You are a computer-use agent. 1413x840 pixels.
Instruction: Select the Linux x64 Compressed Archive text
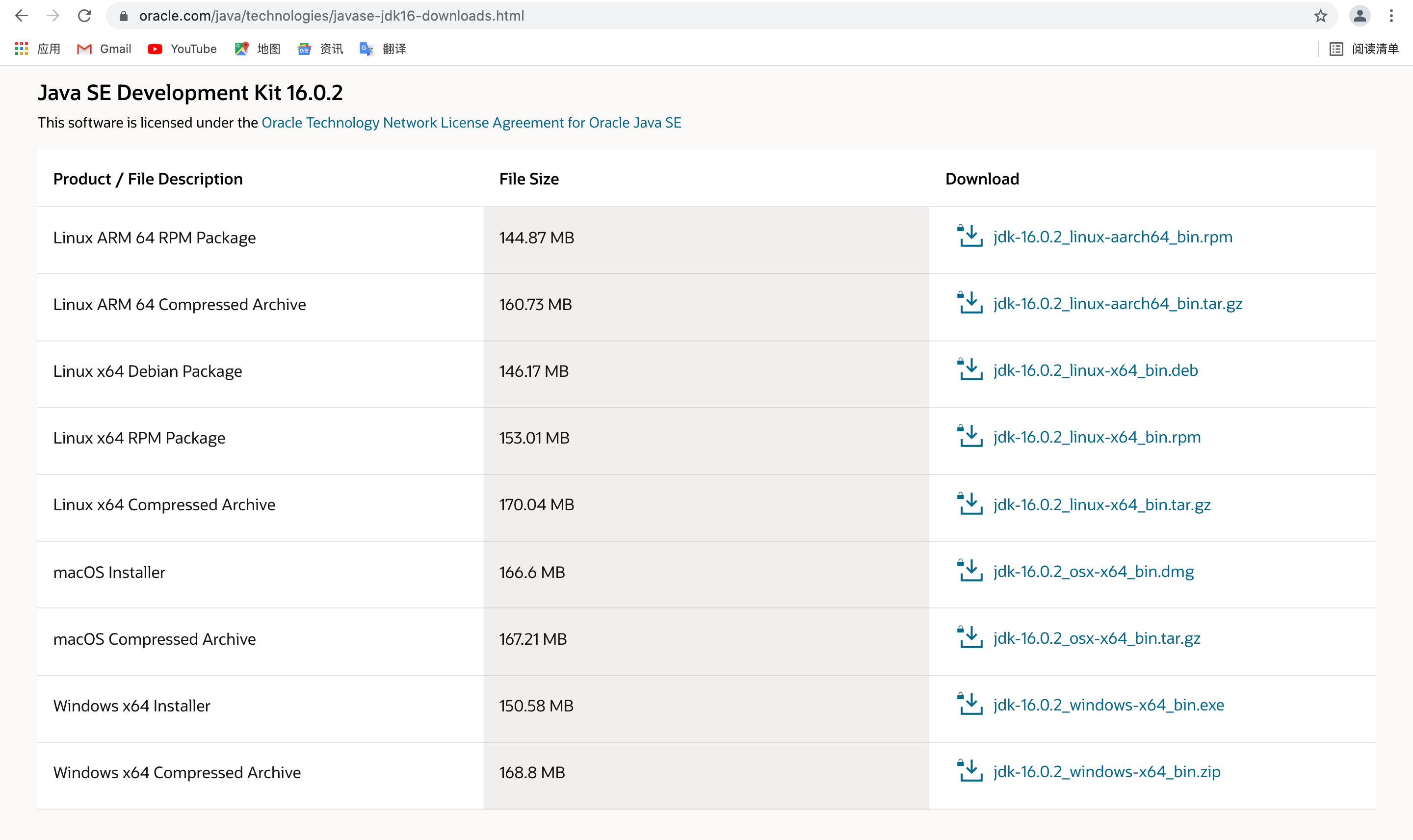pos(164,505)
